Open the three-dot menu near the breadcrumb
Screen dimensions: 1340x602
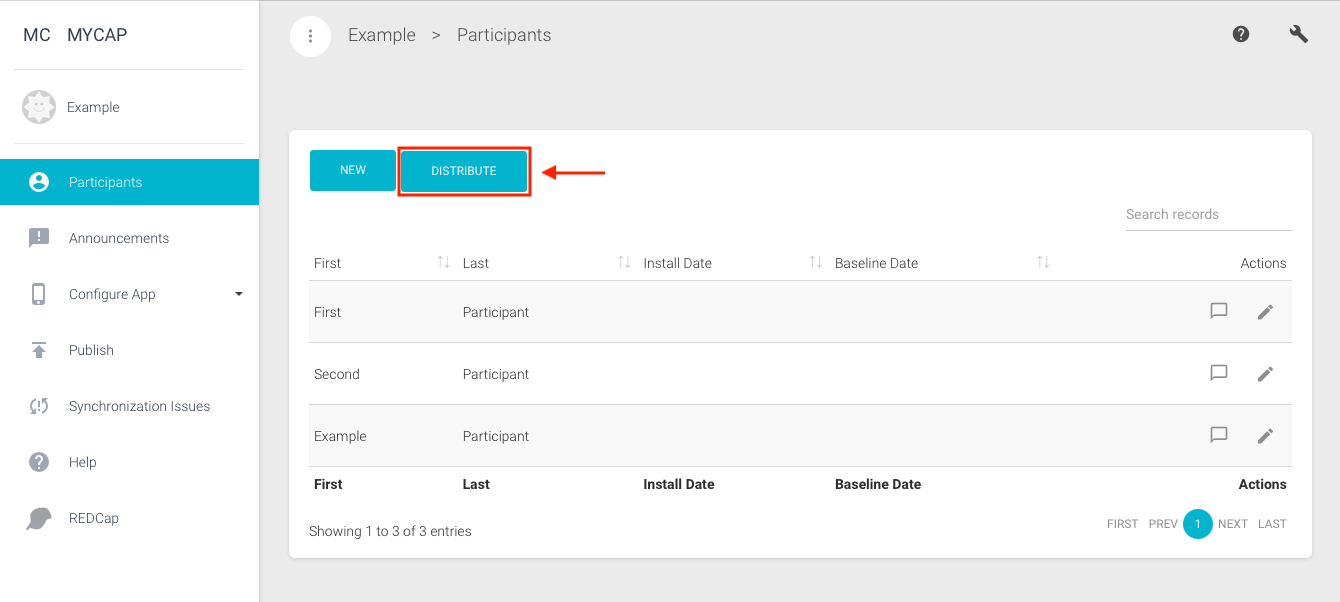point(310,35)
